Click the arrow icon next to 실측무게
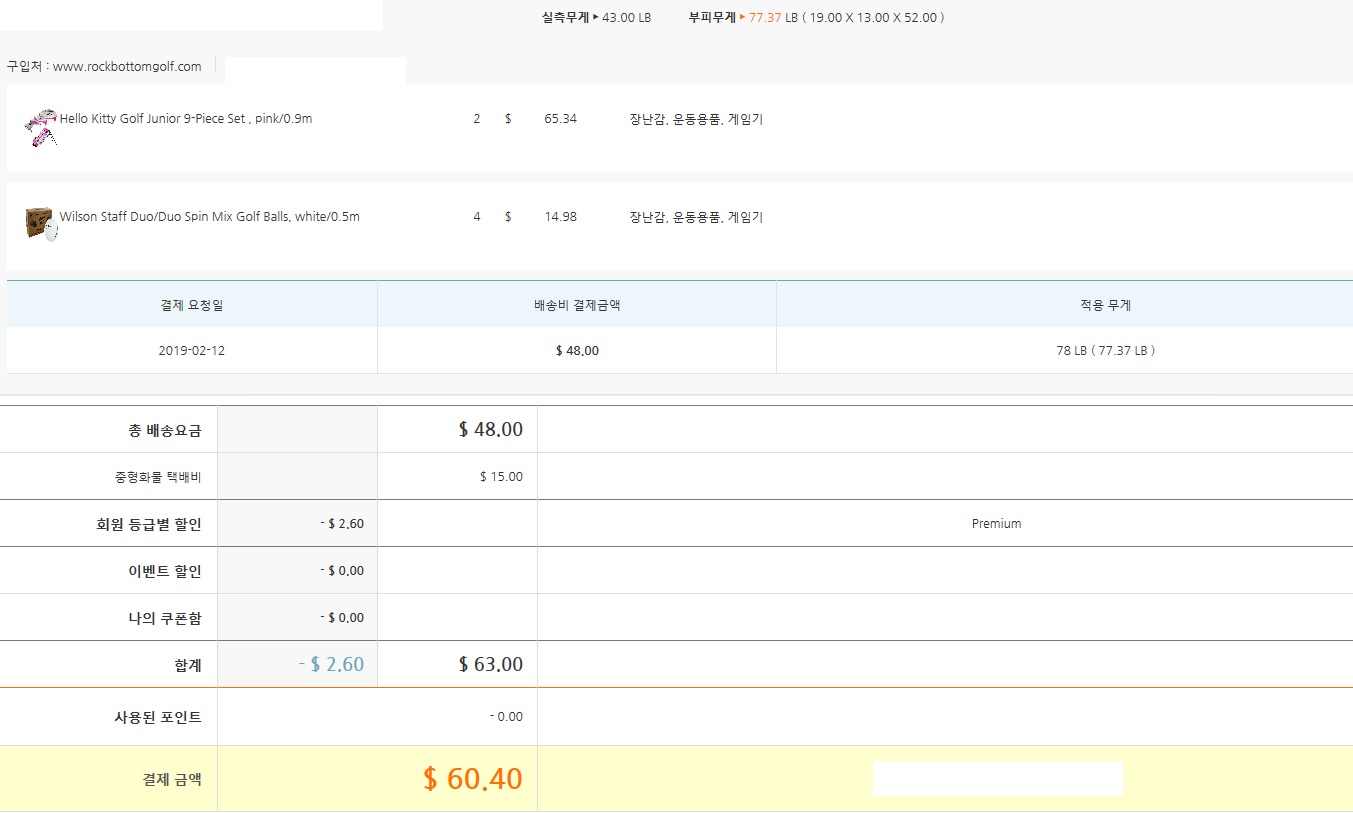 [x=596, y=18]
